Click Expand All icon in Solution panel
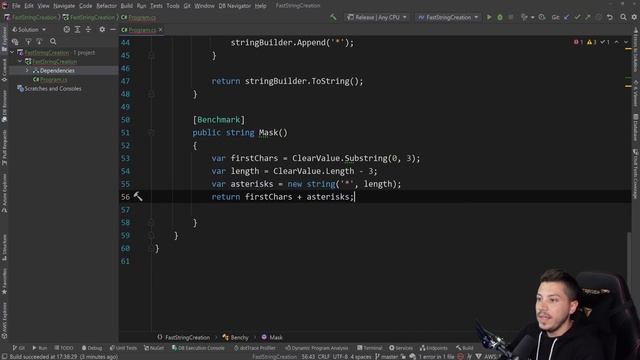The image size is (640, 360). click(77, 29)
